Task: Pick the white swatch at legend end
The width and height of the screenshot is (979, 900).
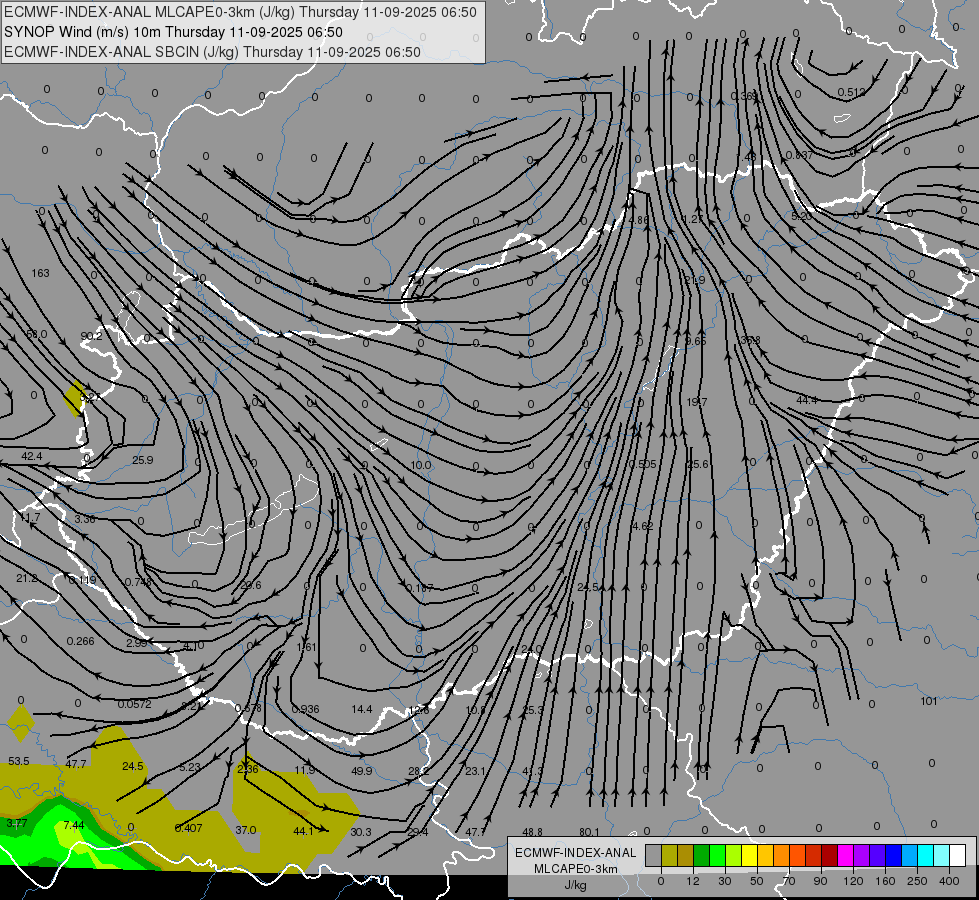Action: (958, 855)
